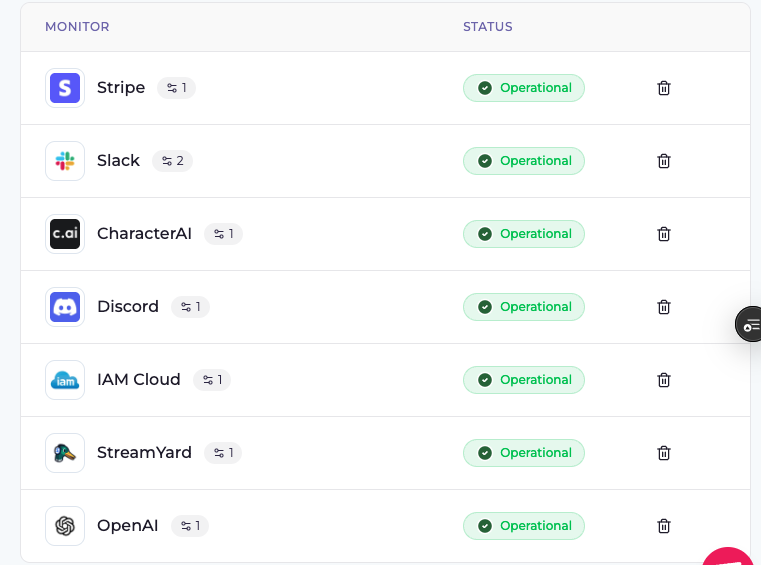Click StreamYard's Operational status badge

pos(524,453)
